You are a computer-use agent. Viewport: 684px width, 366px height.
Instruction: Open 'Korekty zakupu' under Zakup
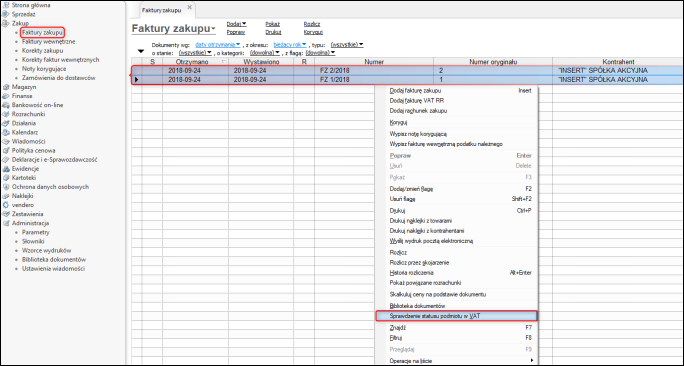(x=42, y=51)
